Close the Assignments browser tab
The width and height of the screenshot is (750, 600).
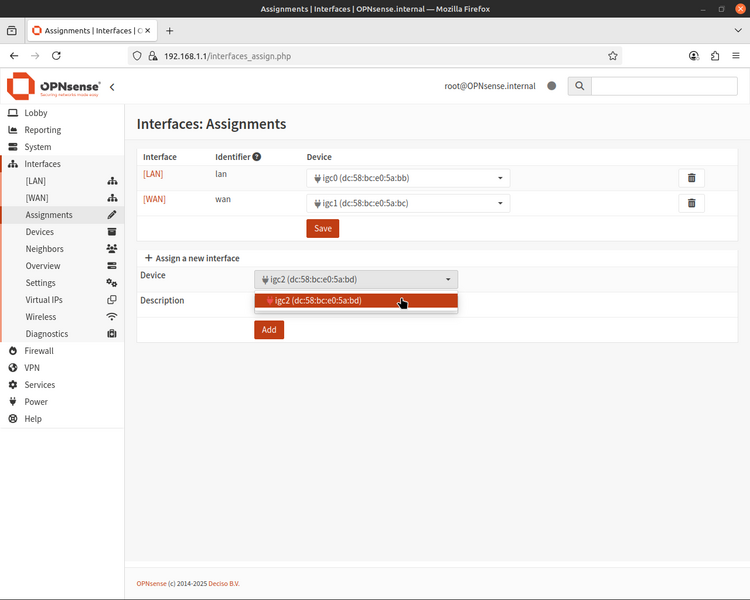pos(148,31)
